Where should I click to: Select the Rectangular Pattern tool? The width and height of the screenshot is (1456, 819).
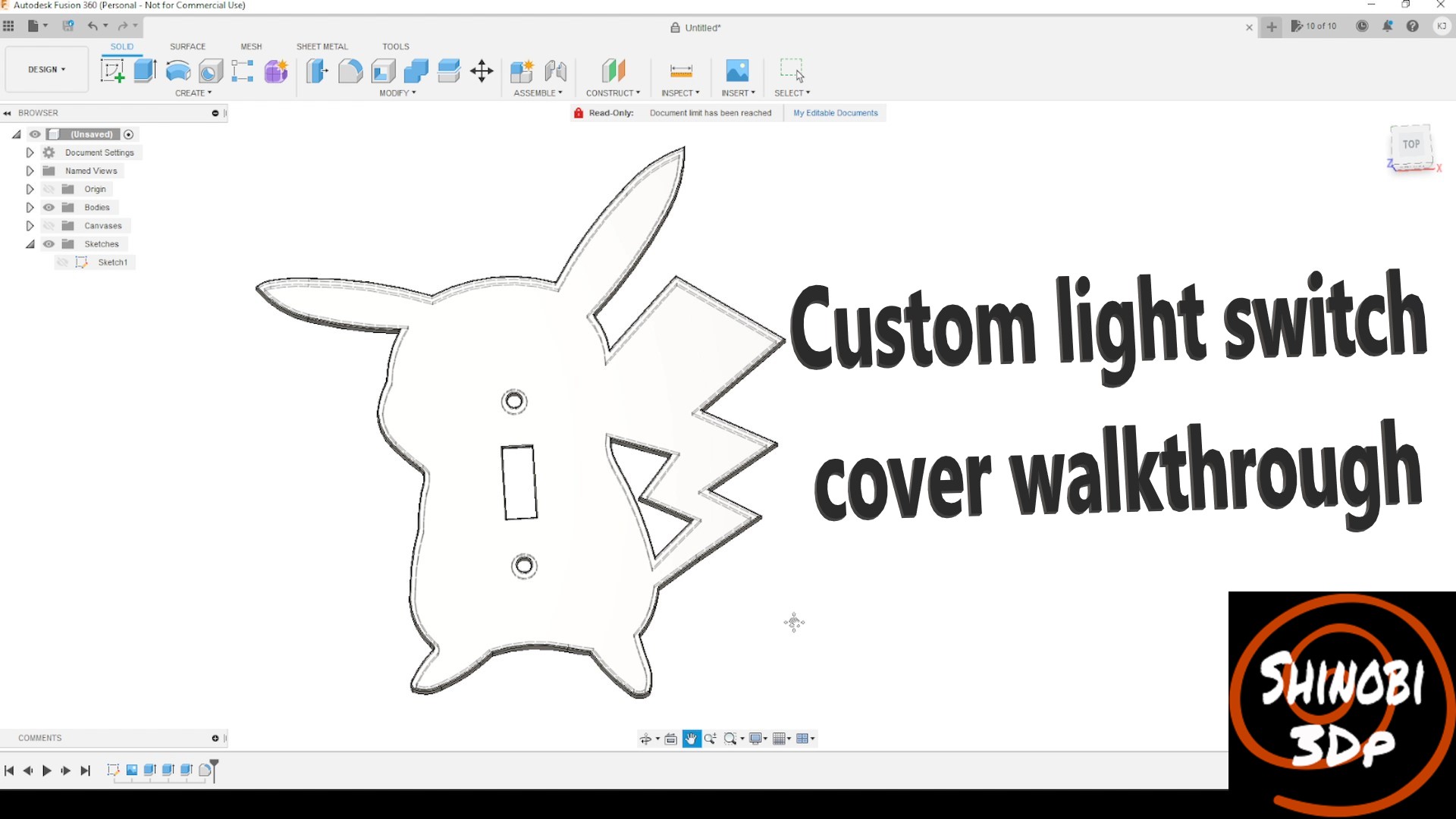click(243, 71)
